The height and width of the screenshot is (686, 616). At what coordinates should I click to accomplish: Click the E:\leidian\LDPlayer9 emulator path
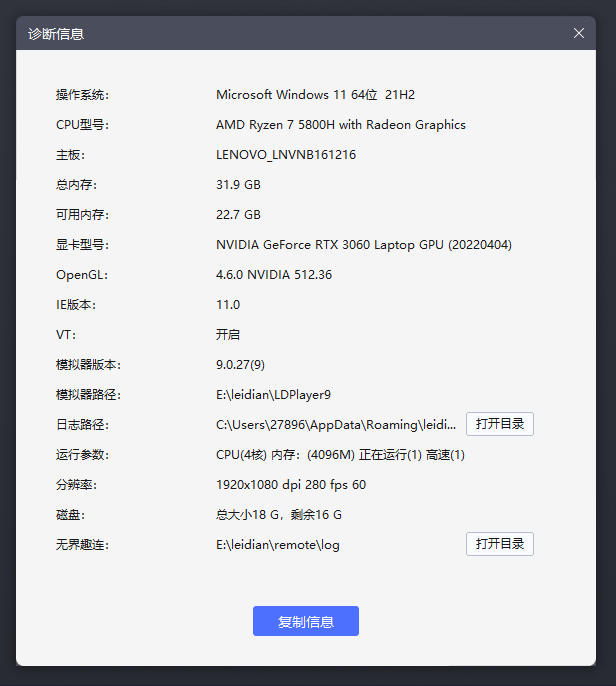pos(273,395)
